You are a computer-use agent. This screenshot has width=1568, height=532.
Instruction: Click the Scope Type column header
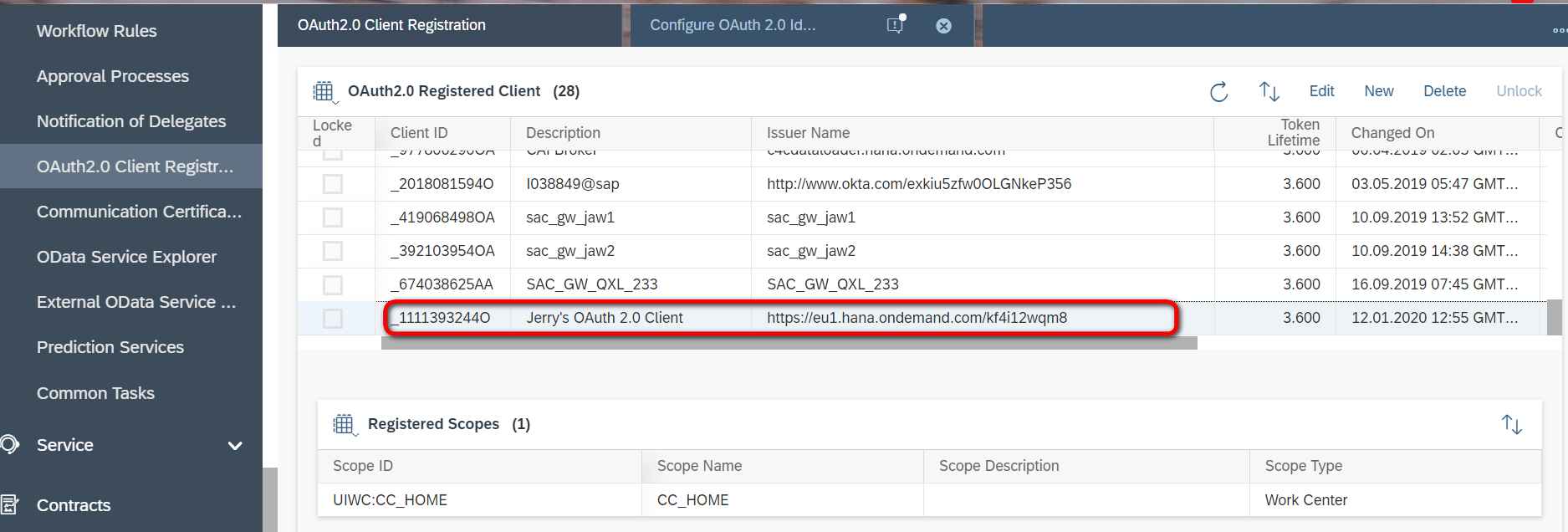tap(1396, 466)
